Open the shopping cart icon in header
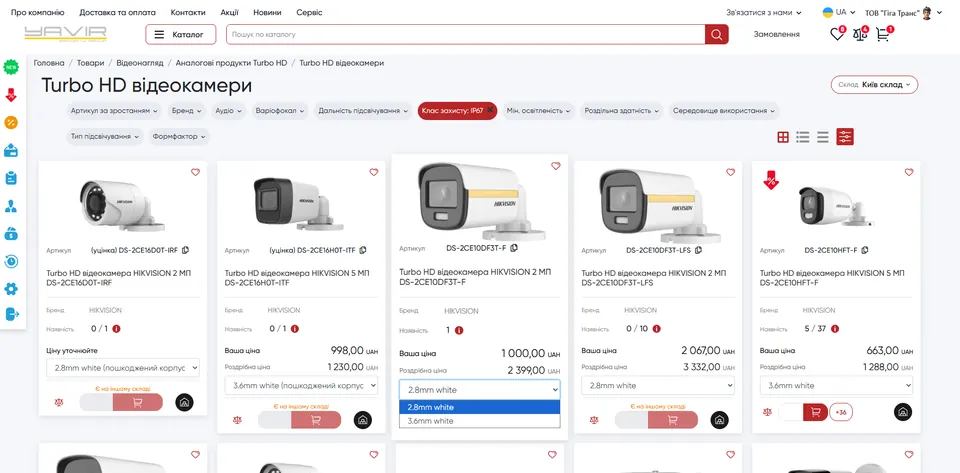Image resolution: width=960 pixels, height=473 pixels. pyautogui.click(x=883, y=34)
